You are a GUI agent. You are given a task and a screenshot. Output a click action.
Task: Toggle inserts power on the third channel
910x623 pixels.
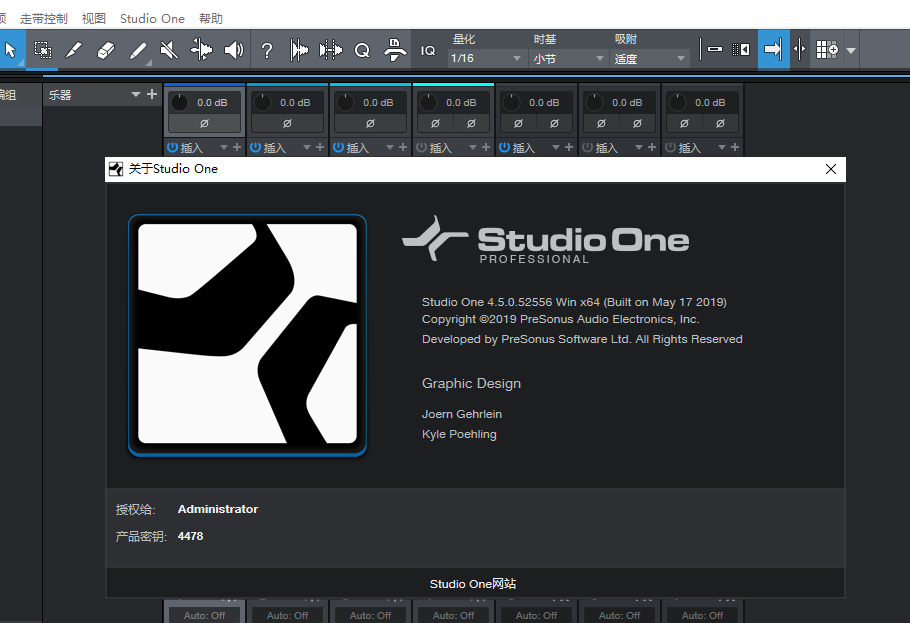point(338,147)
